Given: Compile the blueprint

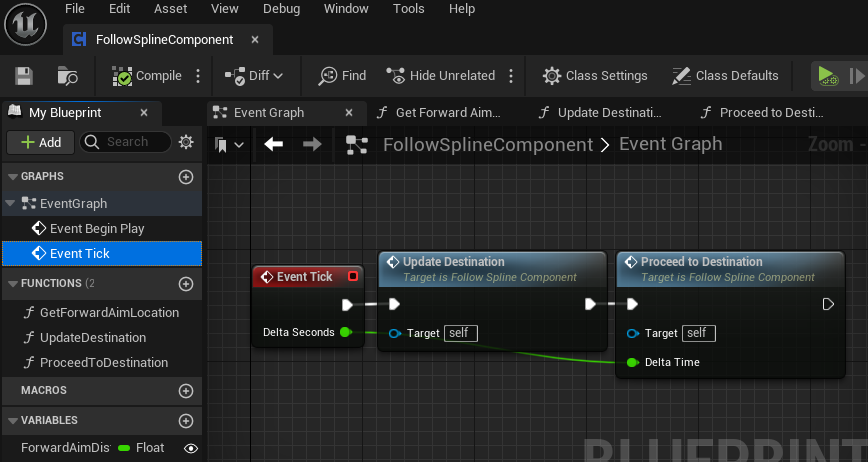Looking at the screenshot, I should pyautogui.click(x=147, y=76).
